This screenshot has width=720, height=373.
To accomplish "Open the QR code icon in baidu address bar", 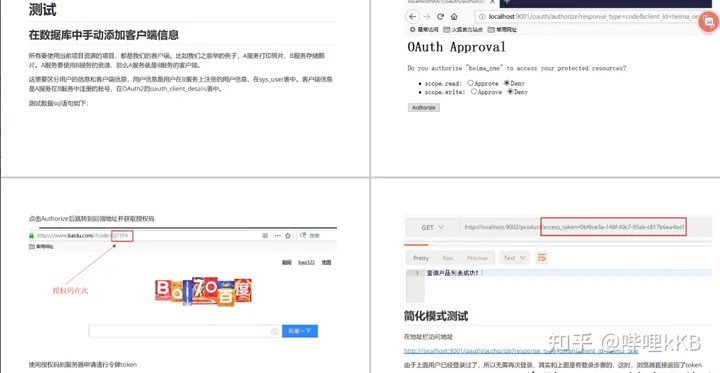I will pos(265,236).
